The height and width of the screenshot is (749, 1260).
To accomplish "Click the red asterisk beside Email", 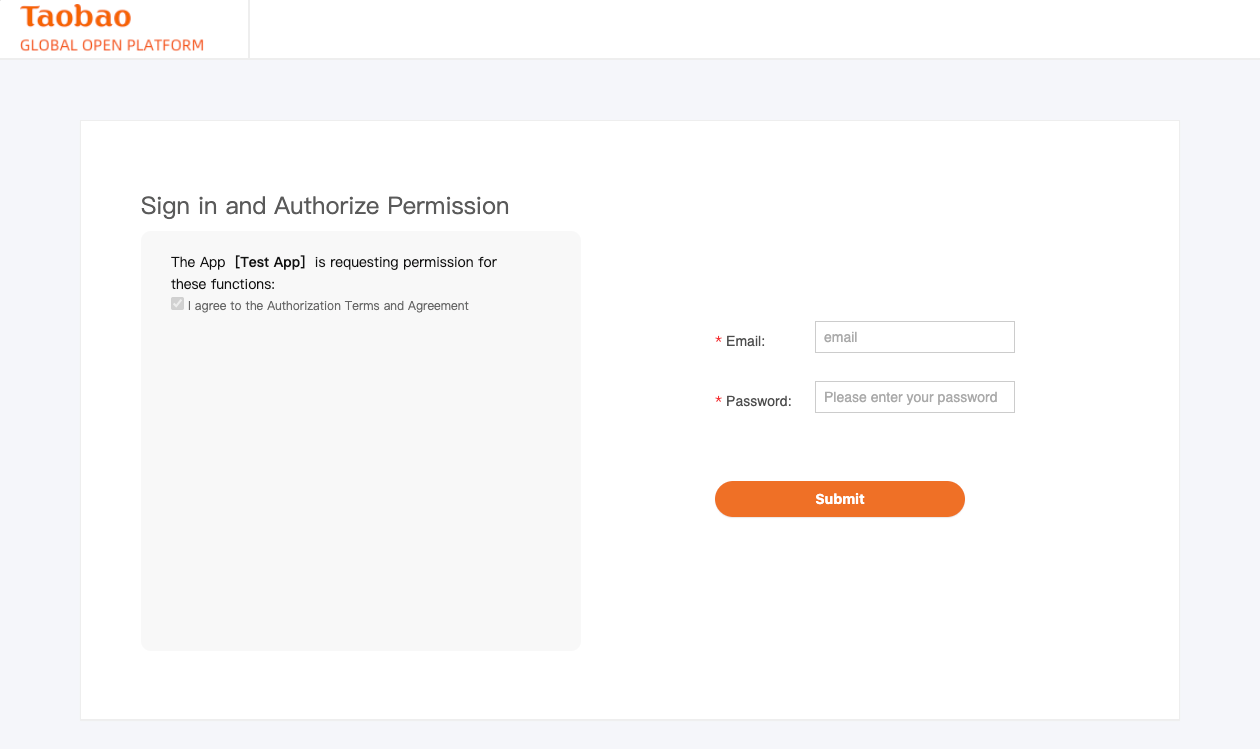I will 718,342.
